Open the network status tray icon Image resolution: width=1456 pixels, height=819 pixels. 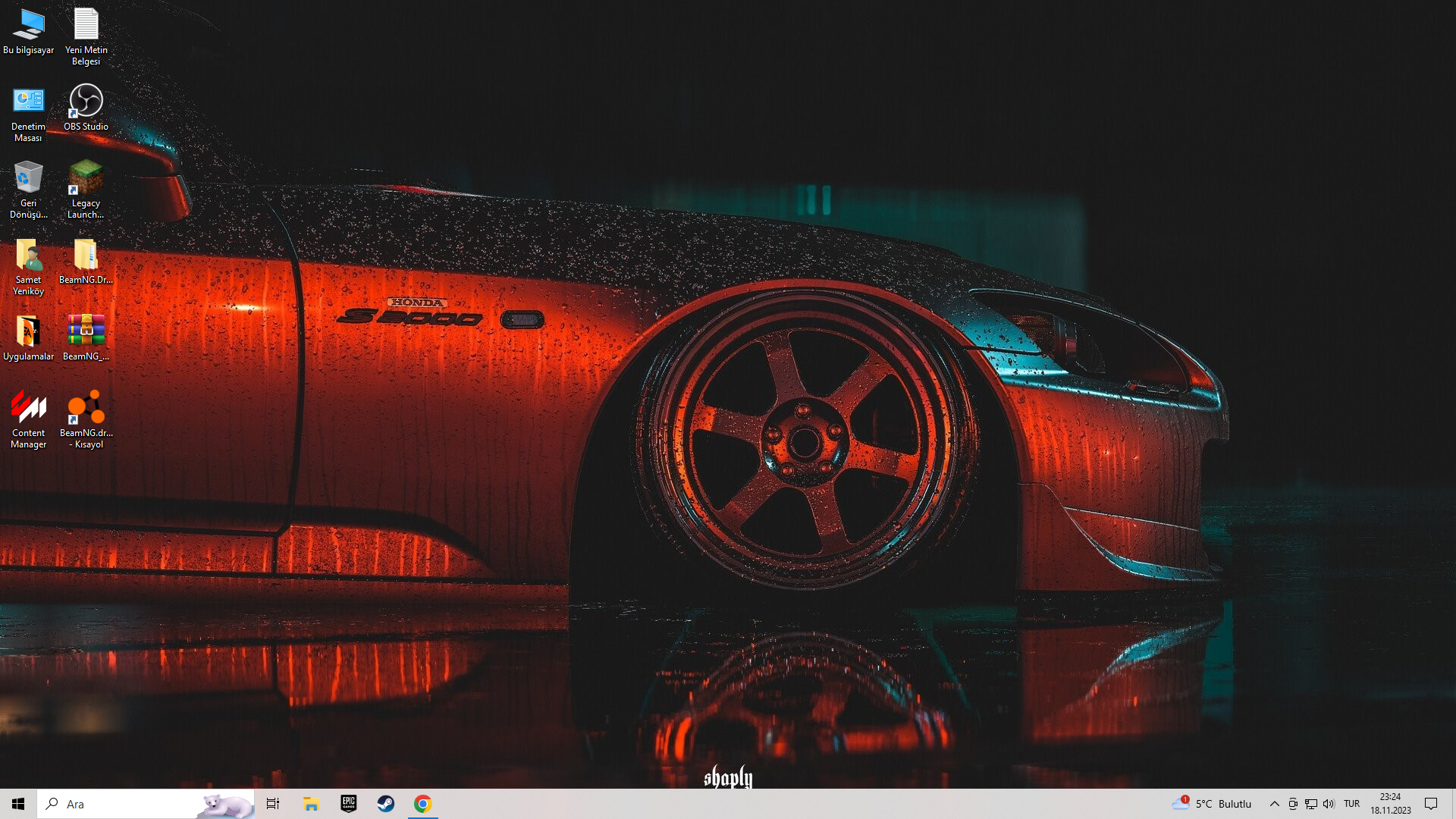click(x=1311, y=804)
